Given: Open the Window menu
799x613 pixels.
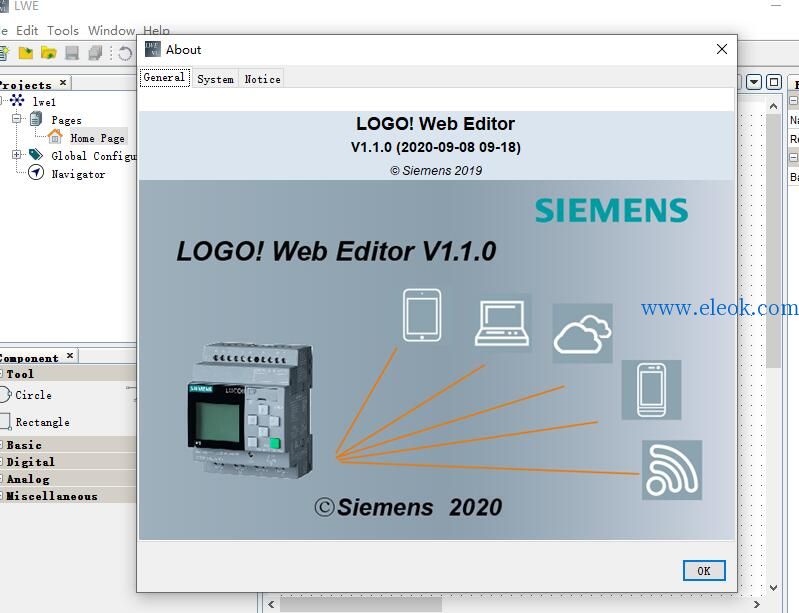Looking at the screenshot, I should point(111,31).
